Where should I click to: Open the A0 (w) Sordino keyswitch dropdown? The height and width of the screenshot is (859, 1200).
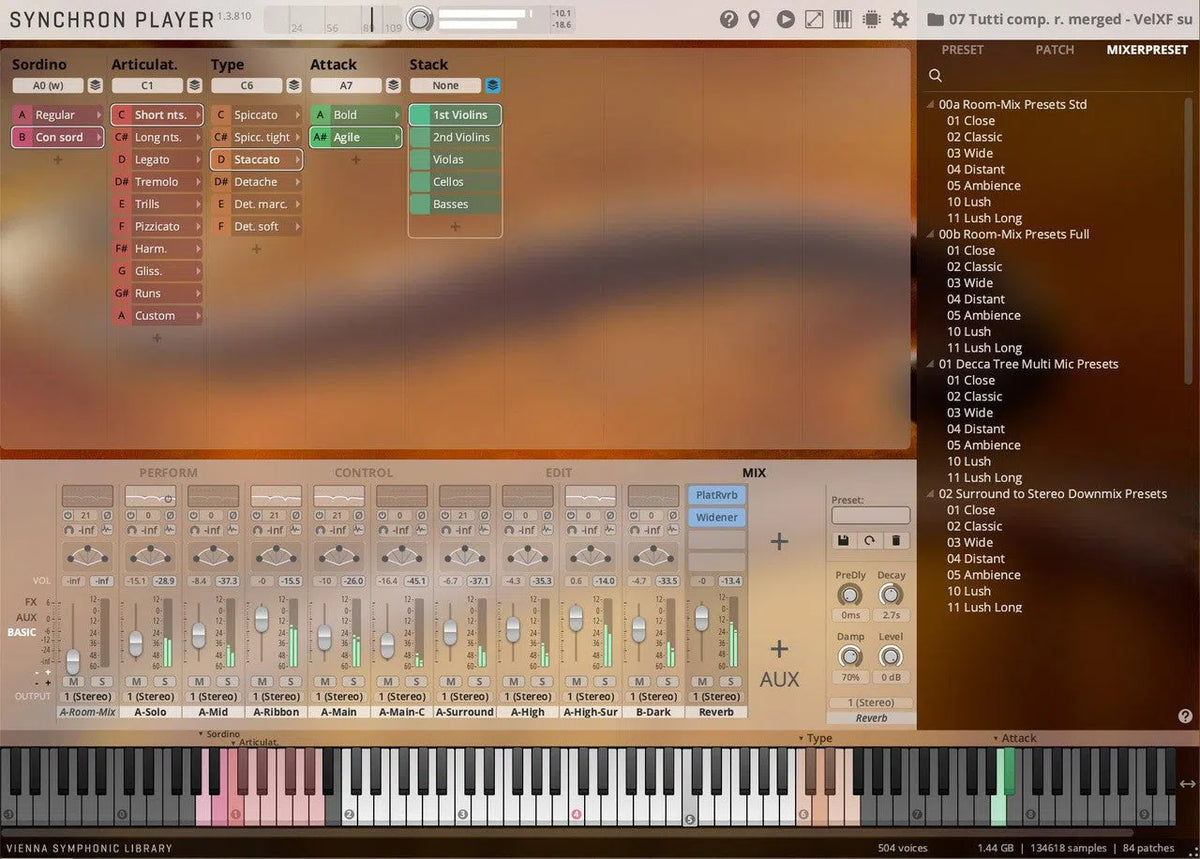48,85
